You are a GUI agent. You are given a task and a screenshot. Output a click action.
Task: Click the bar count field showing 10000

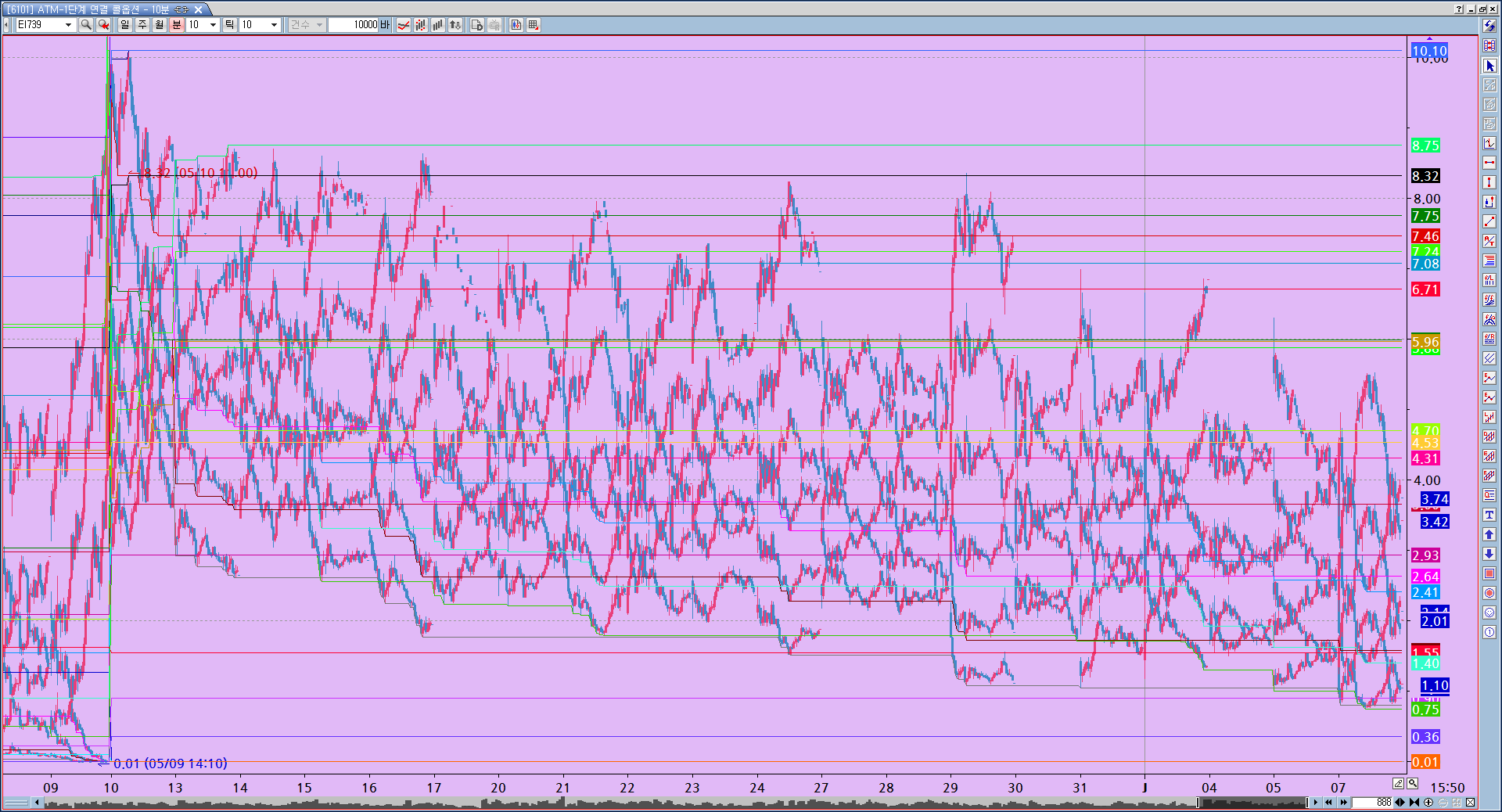tap(354, 25)
